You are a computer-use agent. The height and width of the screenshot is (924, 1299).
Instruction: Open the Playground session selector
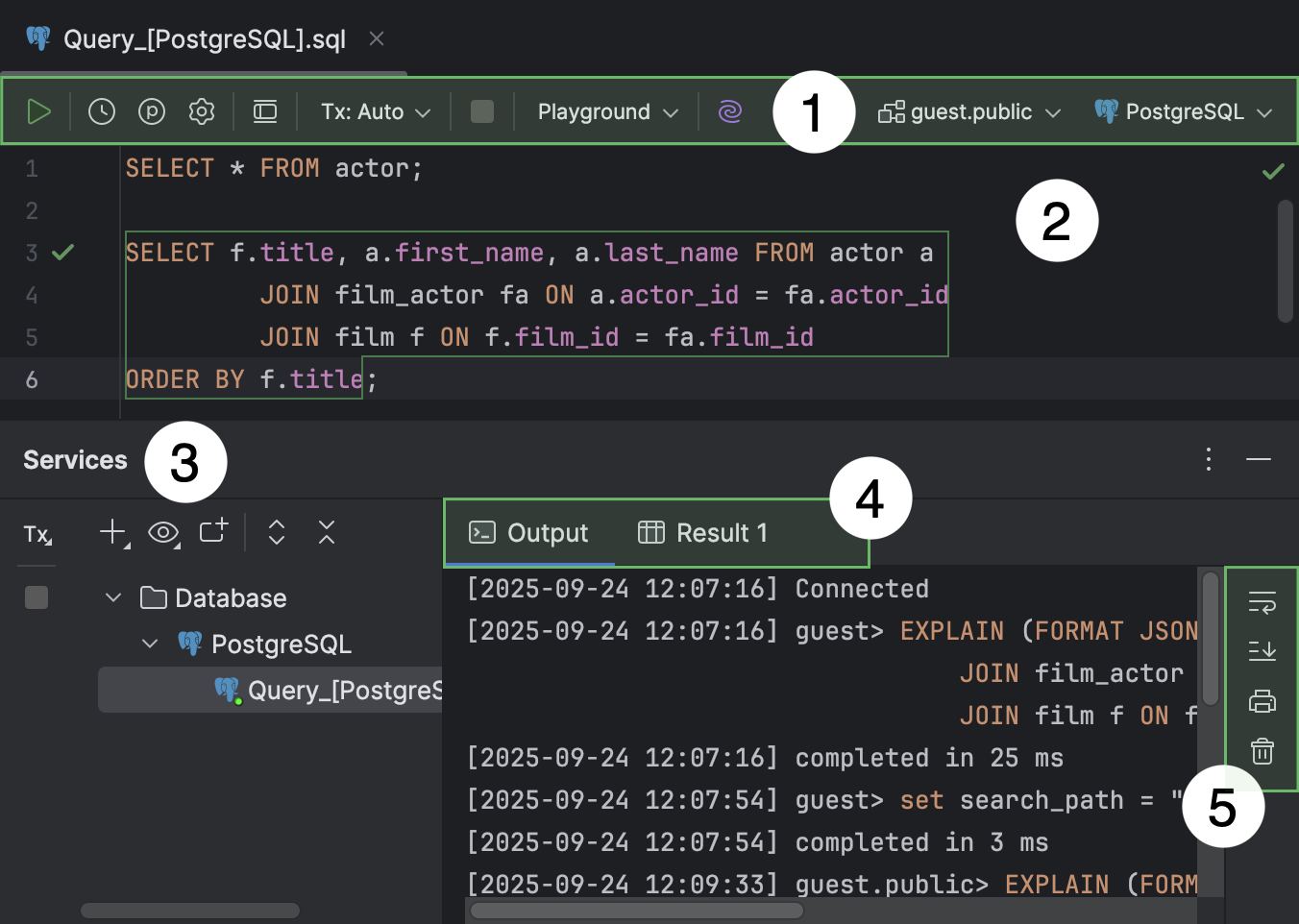pos(605,110)
